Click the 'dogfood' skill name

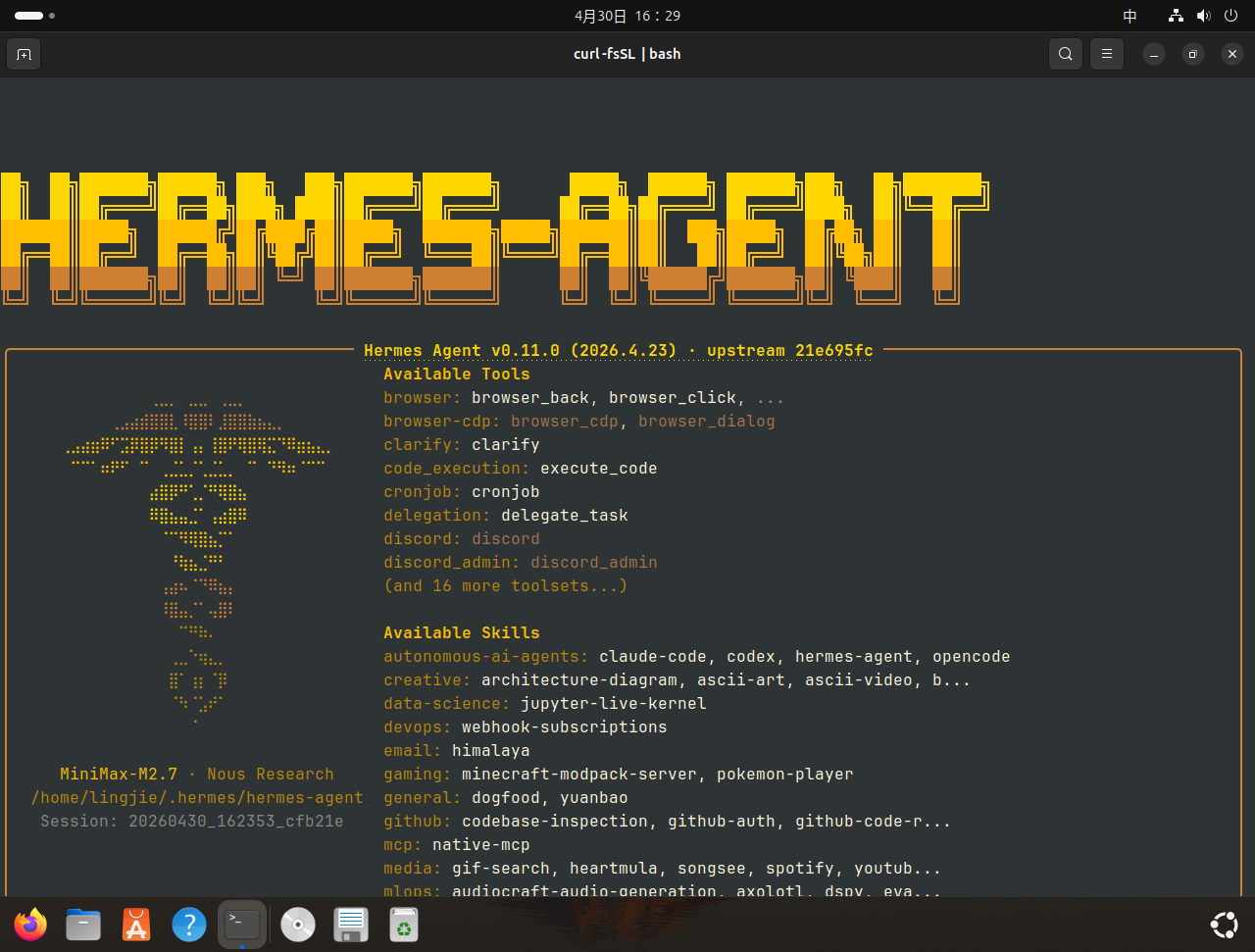[x=506, y=797]
